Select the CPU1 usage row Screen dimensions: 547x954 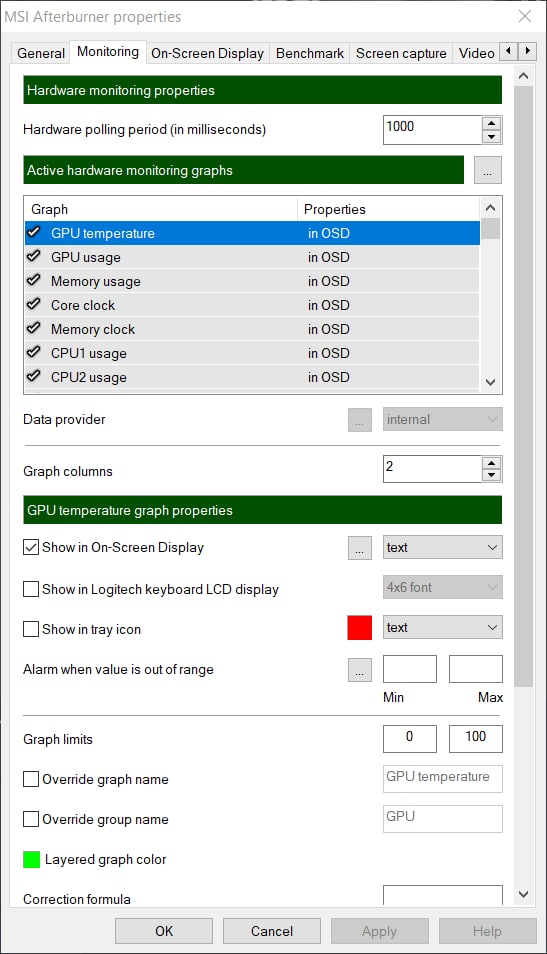point(252,353)
